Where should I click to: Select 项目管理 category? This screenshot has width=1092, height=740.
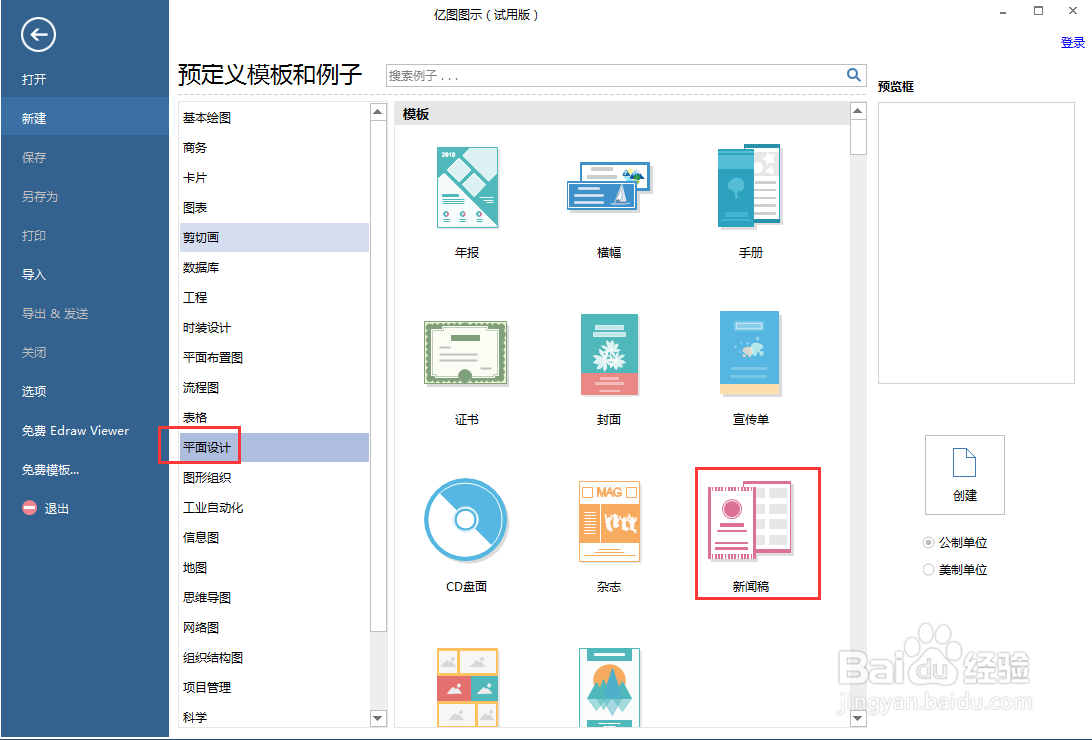[x=274, y=686]
